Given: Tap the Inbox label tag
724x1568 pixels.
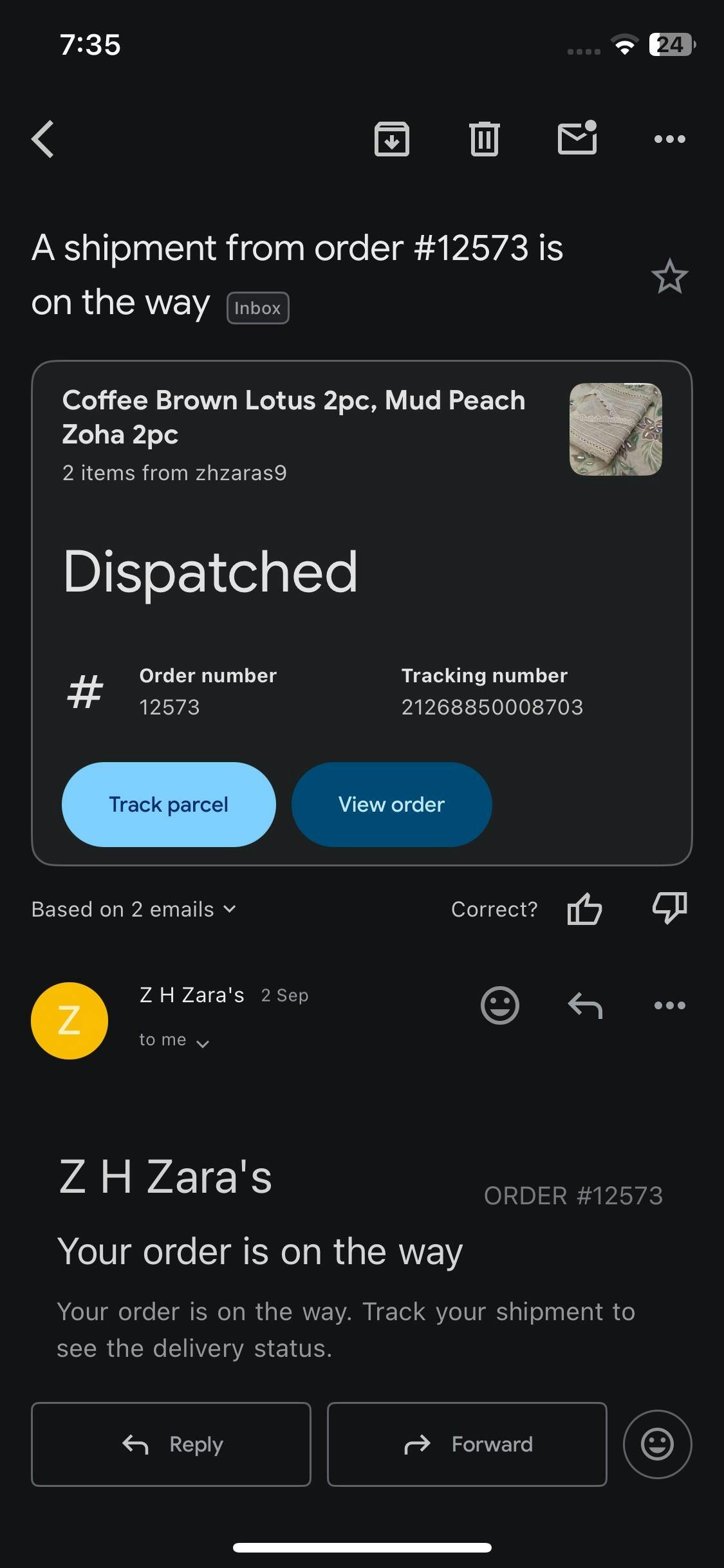Looking at the screenshot, I should pyautogui.click(x=257, y=308).
